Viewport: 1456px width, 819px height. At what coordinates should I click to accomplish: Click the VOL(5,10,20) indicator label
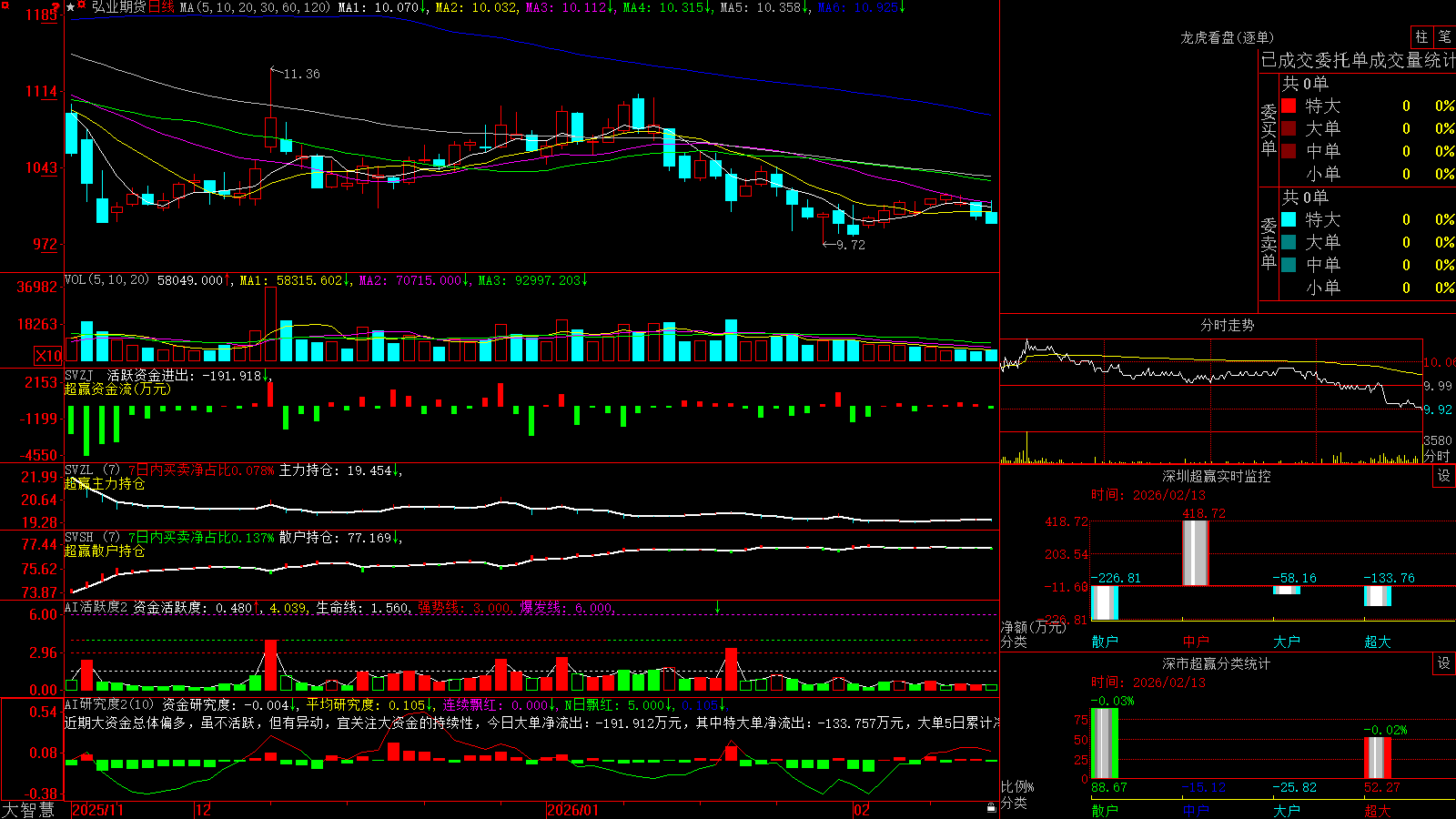(106, 280)
